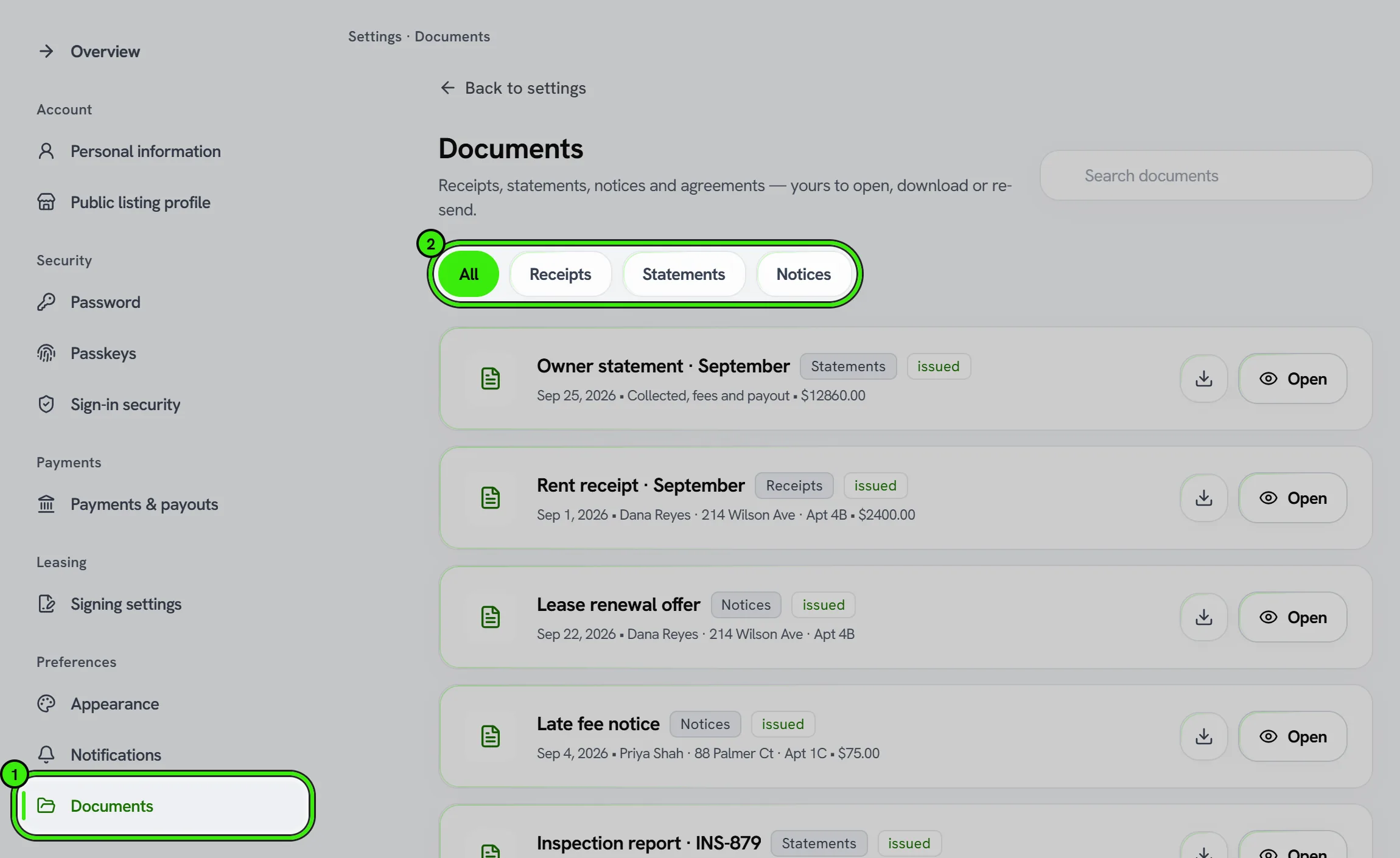Filter documents by Statements
1400x858 pixels.
pyautogui.click(x=684, y=274)
